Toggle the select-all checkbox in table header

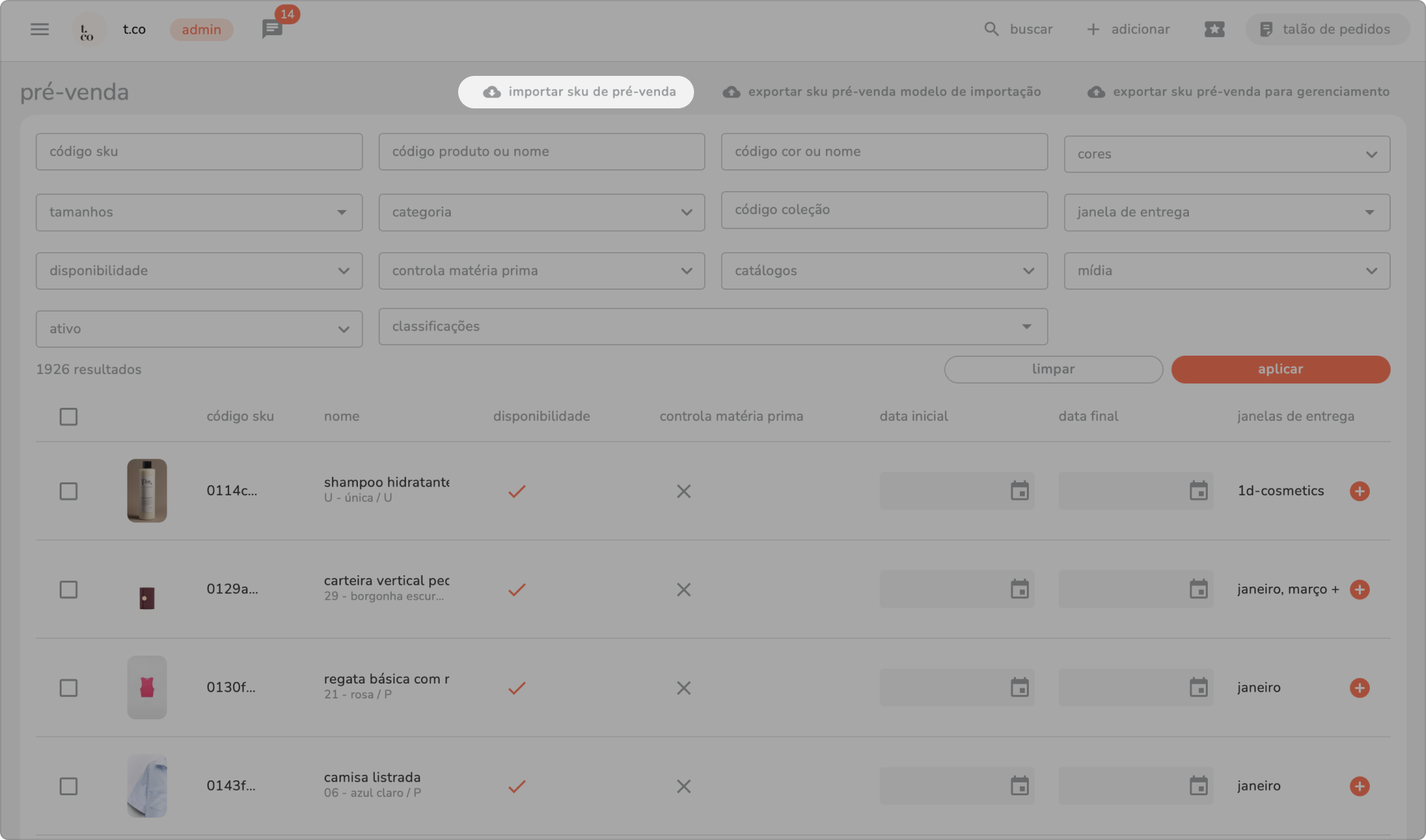pos(68,417)
